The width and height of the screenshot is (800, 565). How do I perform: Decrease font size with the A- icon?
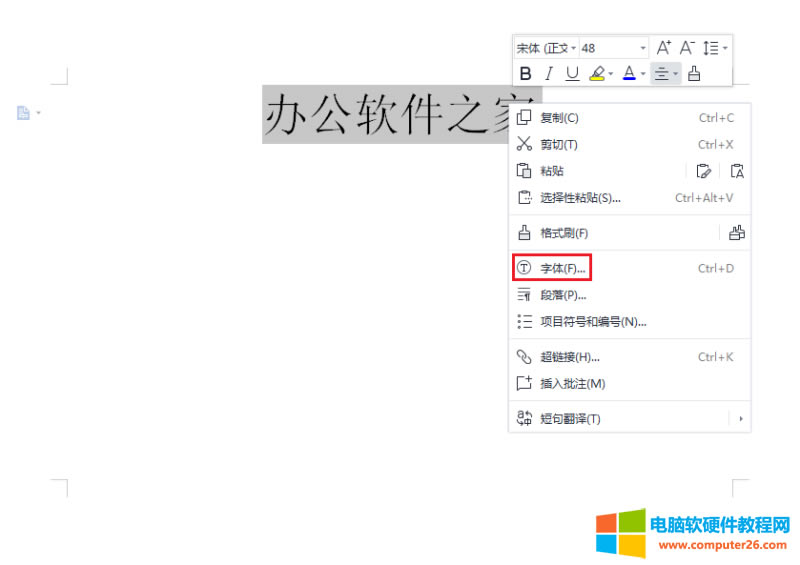687,48
